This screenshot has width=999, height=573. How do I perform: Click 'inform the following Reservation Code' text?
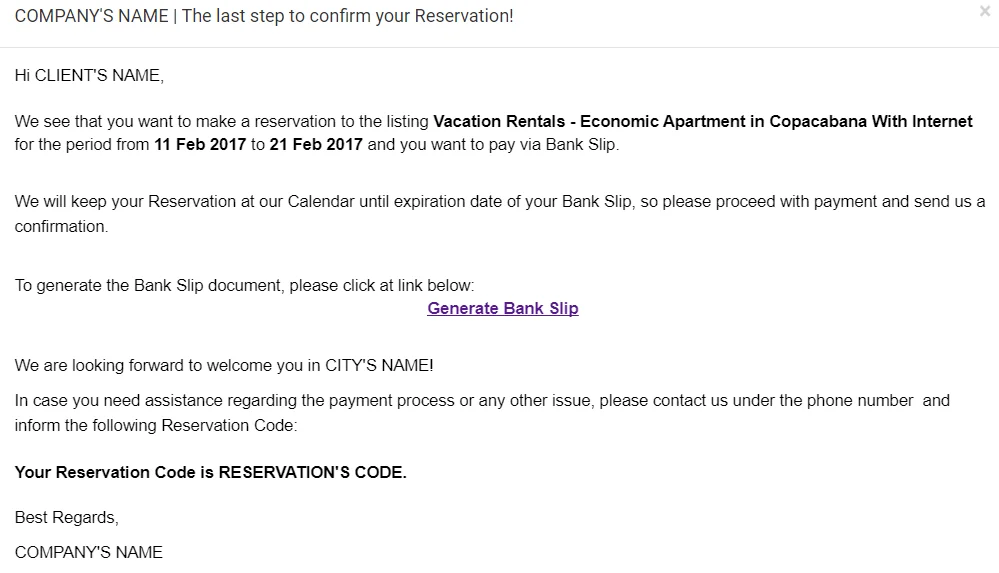click(x=156, y=425)
